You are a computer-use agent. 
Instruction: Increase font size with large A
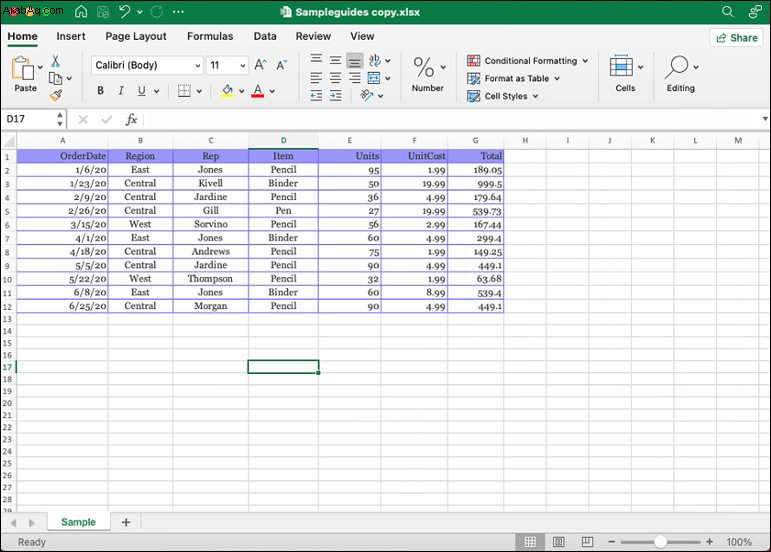click(260, 64)
